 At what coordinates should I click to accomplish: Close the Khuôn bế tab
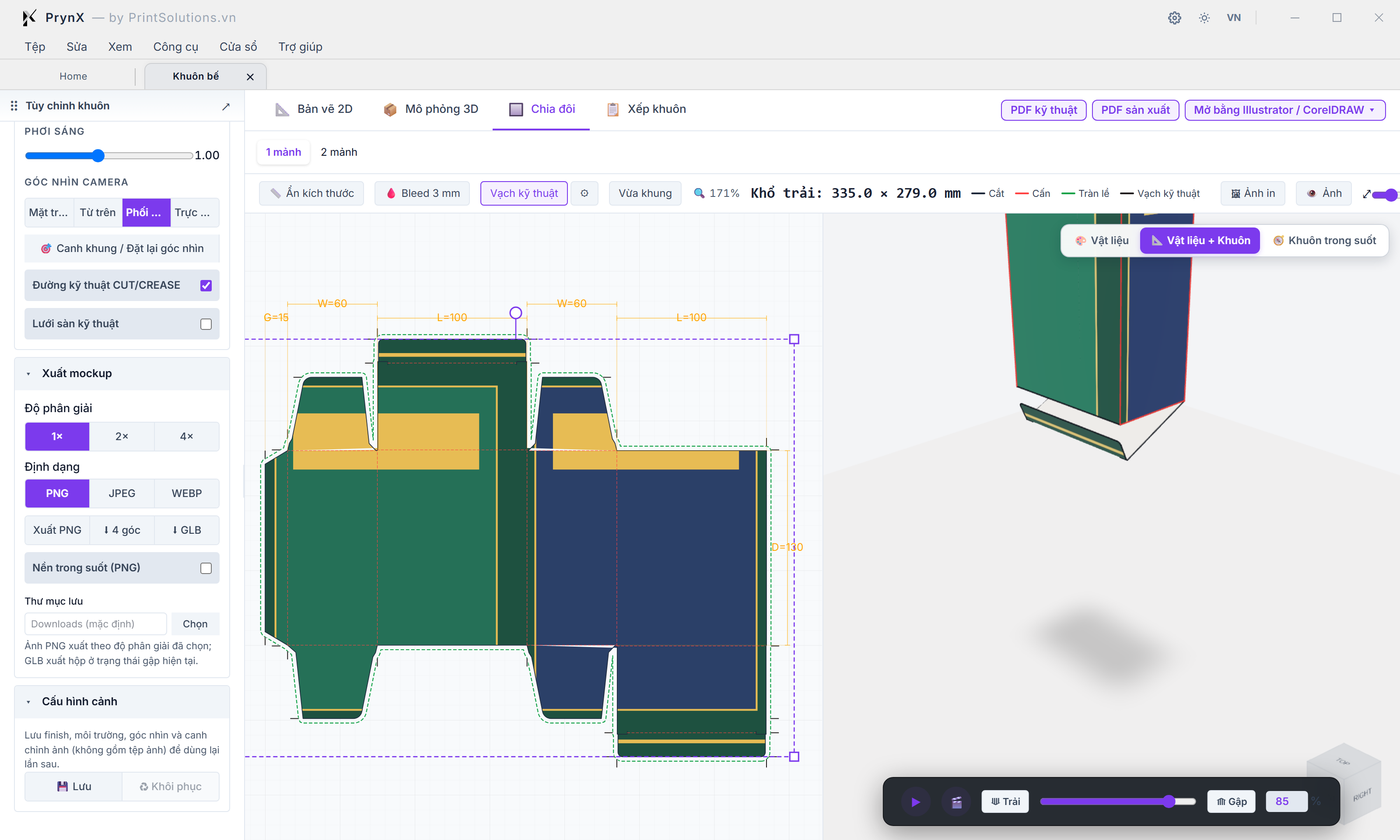coord(250,77)
